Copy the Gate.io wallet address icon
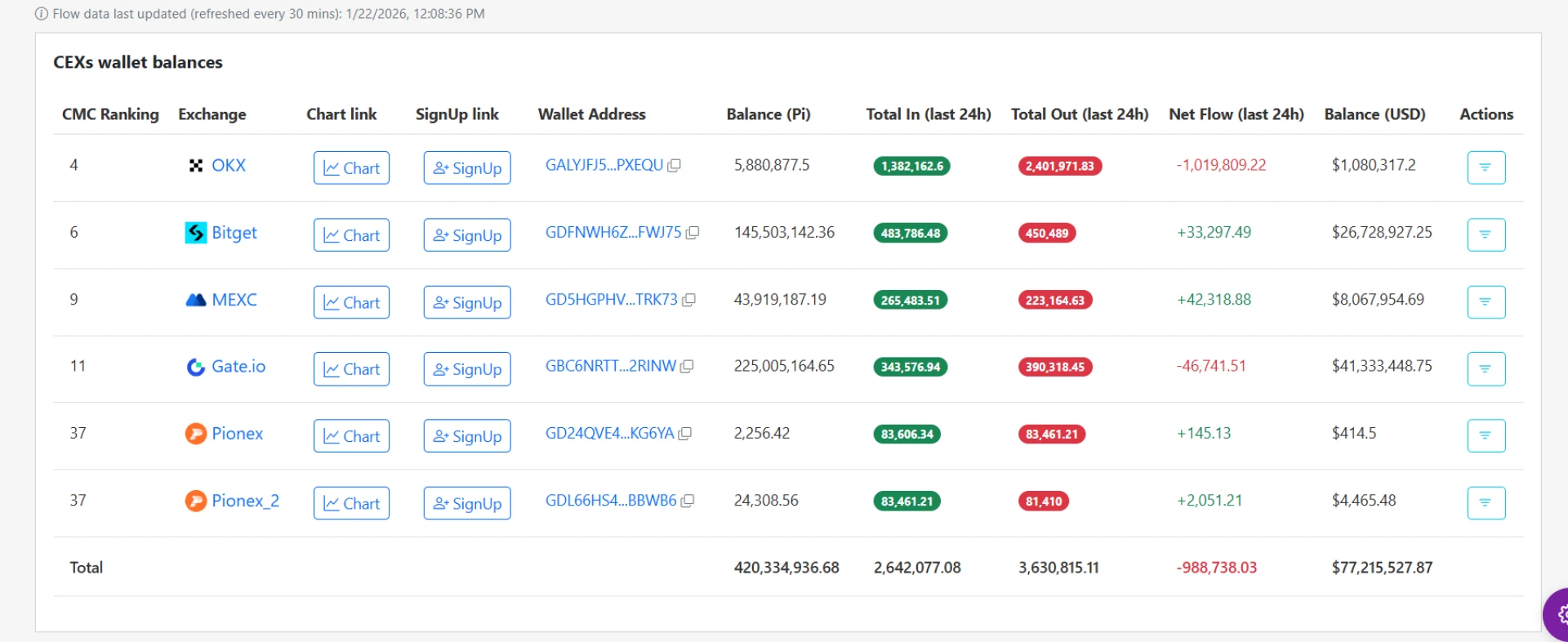The width and height of the screenshot is (1568, 642). [x=687, y=367]
